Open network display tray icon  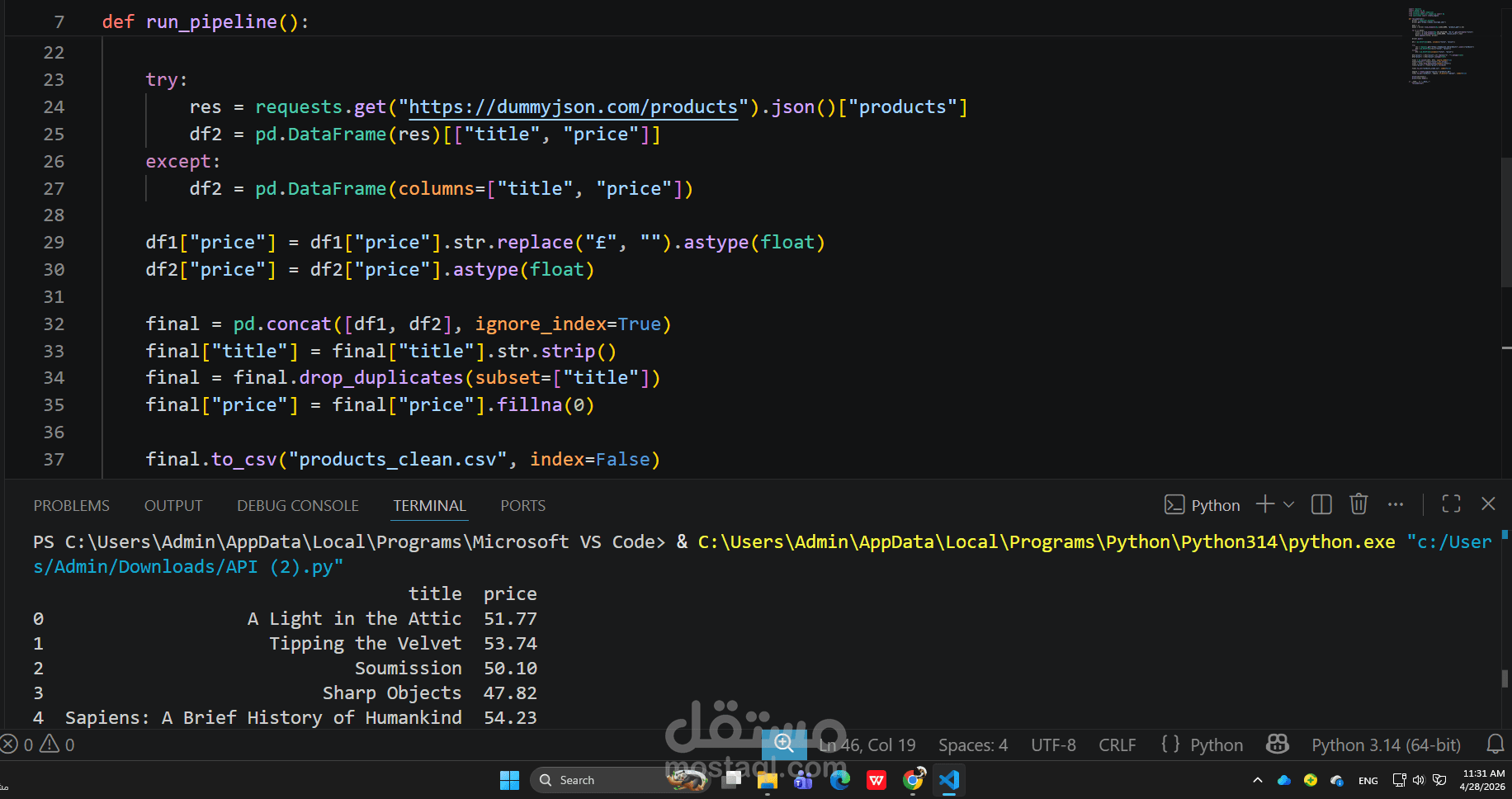(1399, 780)
